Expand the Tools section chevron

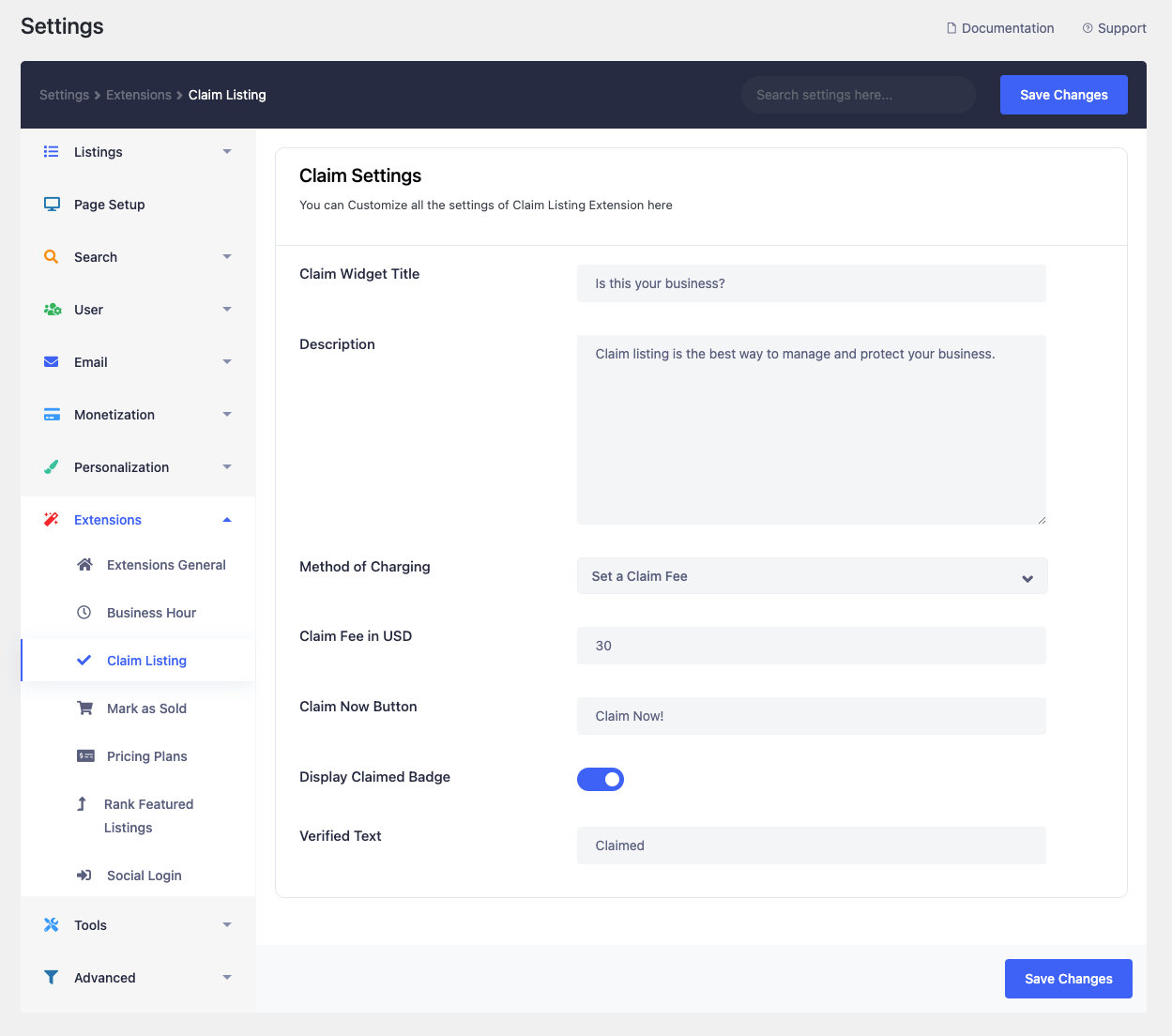tap(226, 924)
